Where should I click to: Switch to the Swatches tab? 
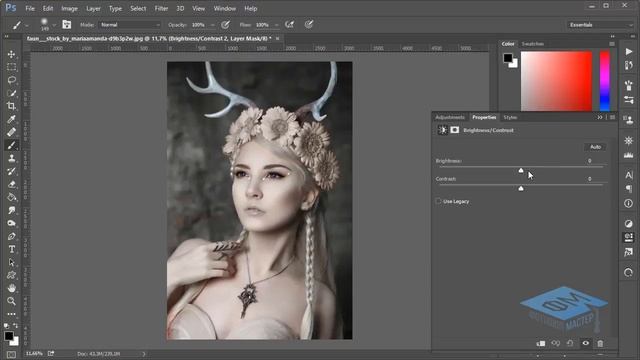click(533, 44)
